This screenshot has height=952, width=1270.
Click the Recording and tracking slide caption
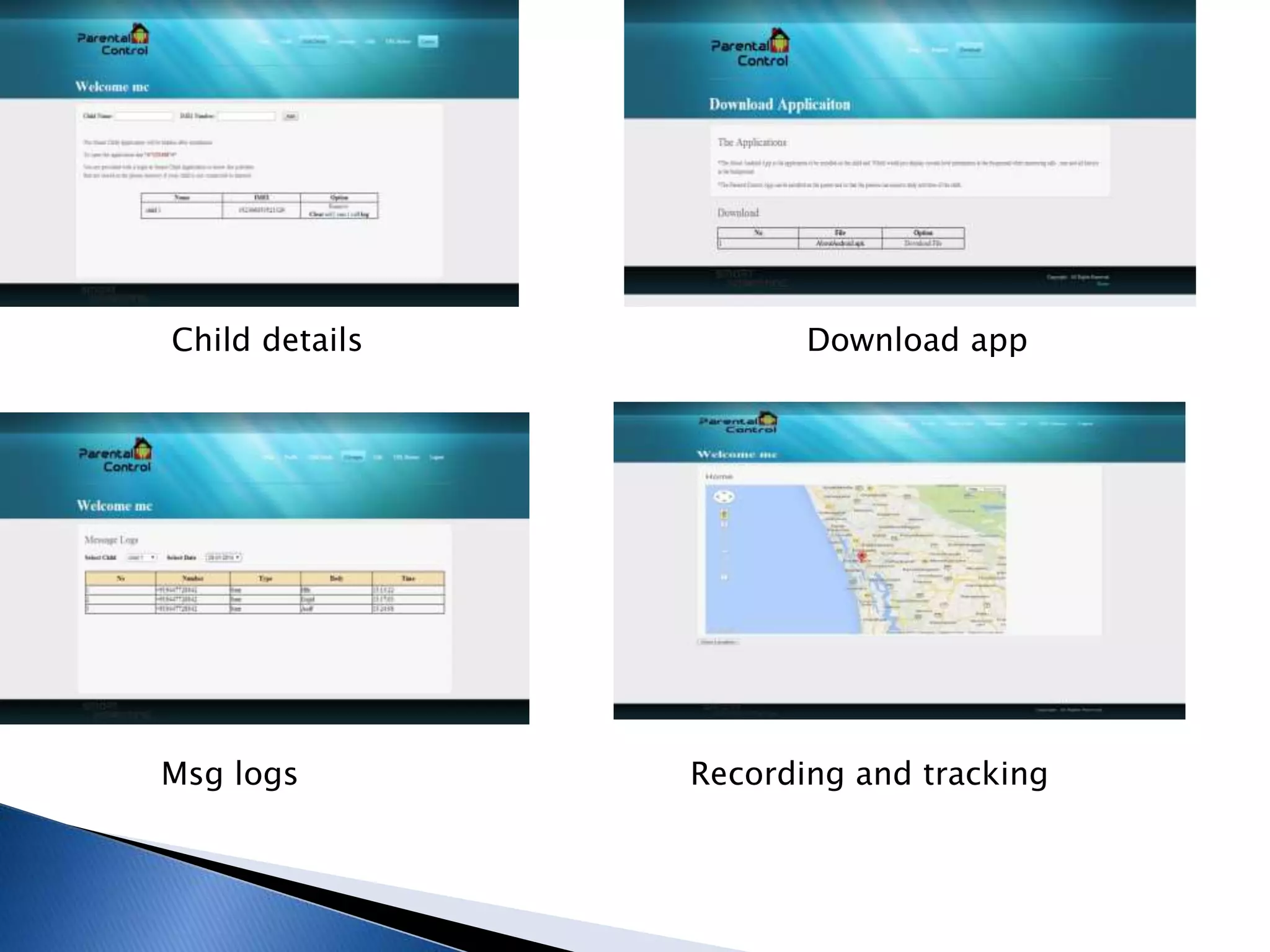(869, 774)
